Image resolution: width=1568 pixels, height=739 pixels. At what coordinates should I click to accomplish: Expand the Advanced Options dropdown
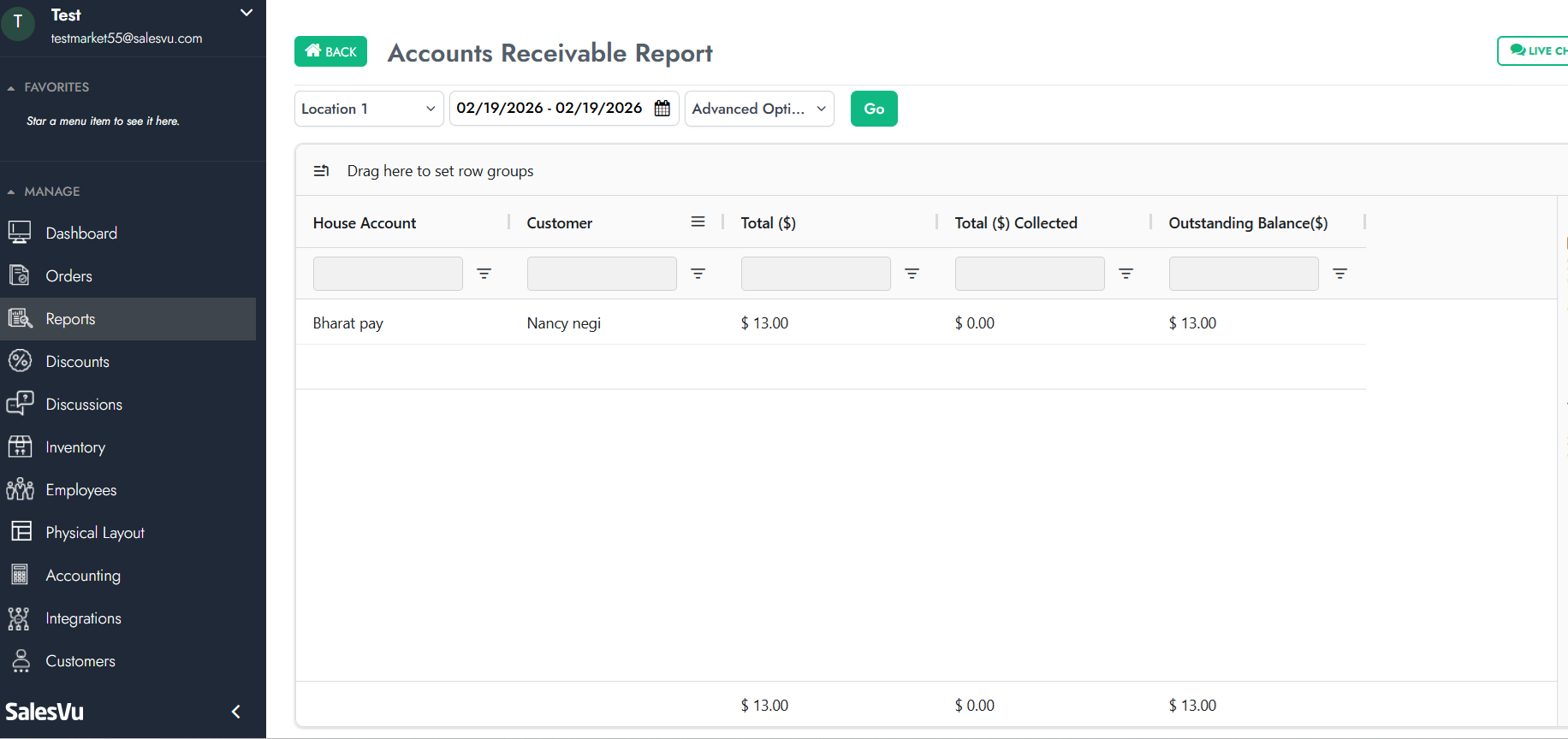(758, 109)
